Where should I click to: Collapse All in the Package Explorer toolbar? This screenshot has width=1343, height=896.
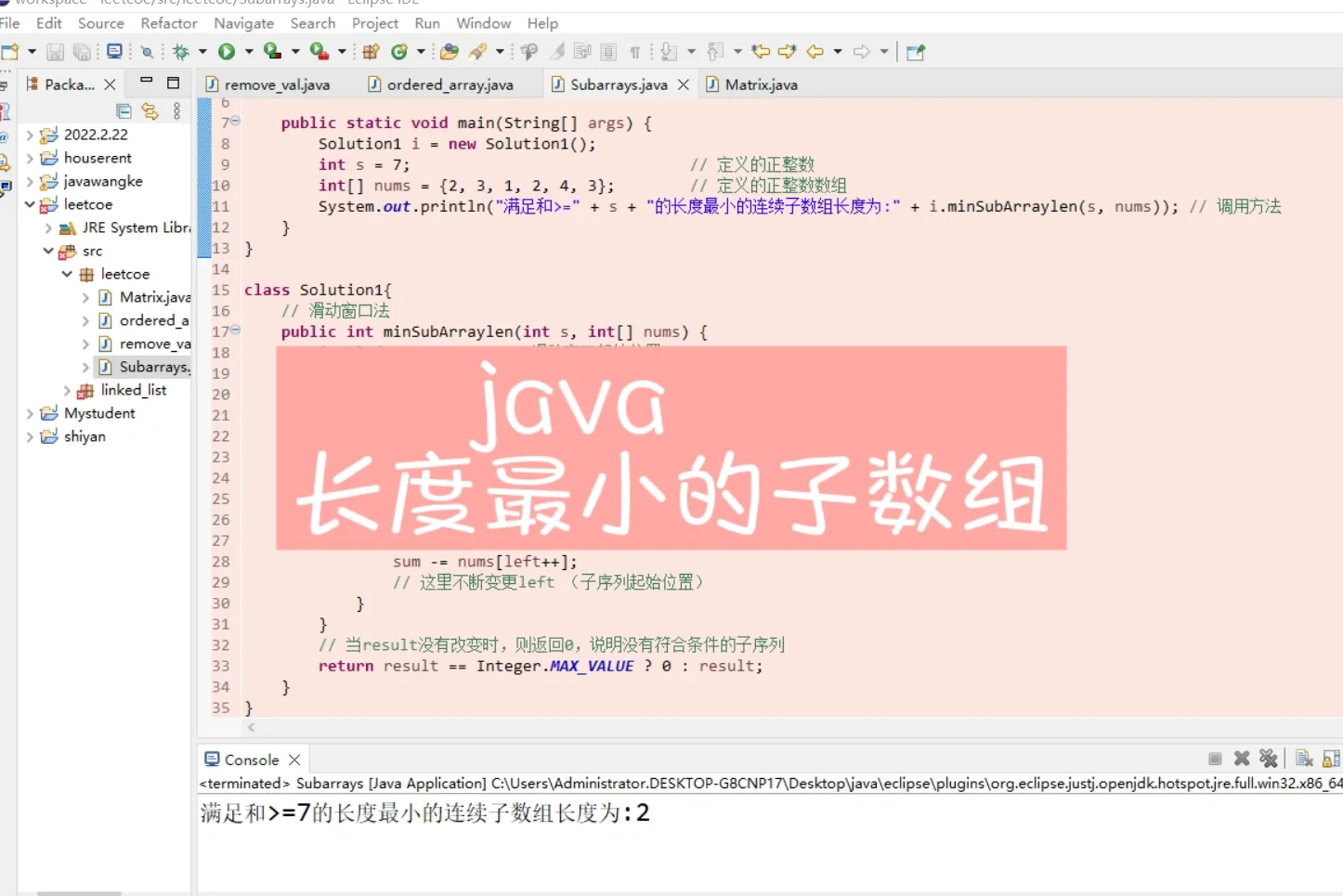(x=124, y=110)
